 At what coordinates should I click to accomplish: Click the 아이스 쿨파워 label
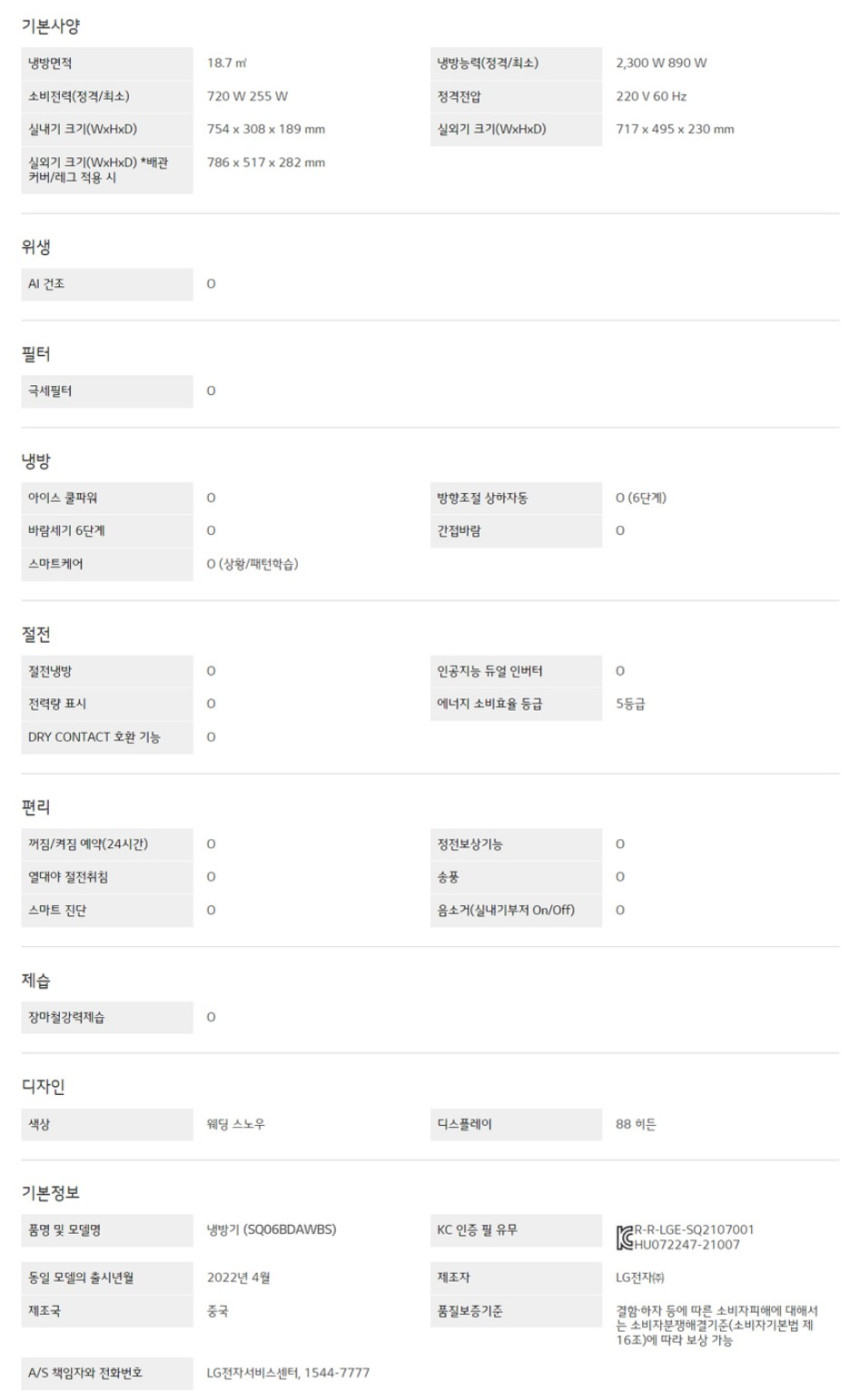[x=62, y=498]
